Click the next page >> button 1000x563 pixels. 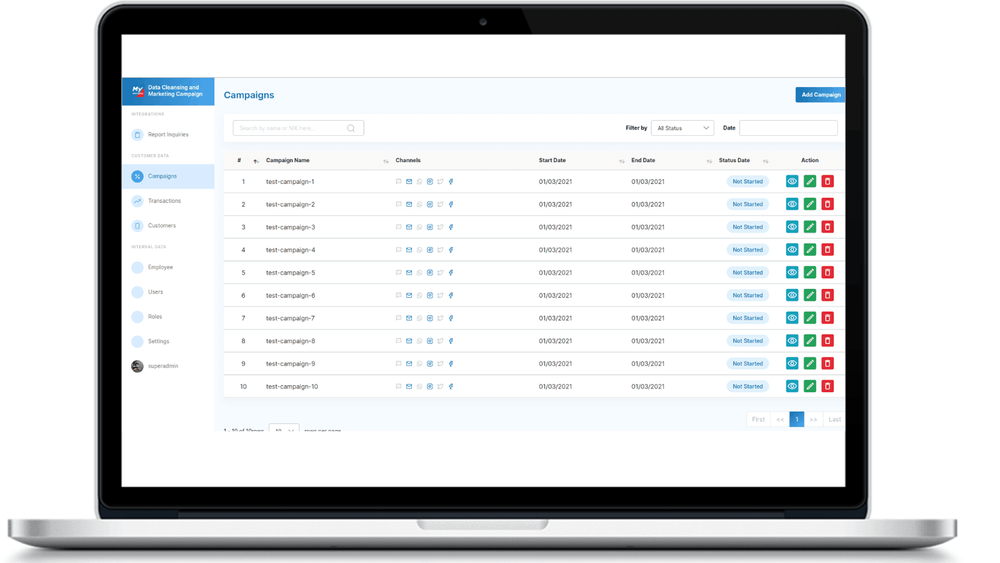click(x=813, y=420)
